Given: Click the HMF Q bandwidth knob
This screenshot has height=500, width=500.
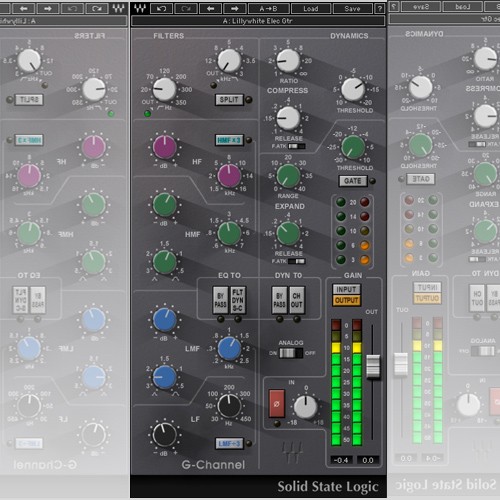Looking at the screenshot, I should (164, 262).
